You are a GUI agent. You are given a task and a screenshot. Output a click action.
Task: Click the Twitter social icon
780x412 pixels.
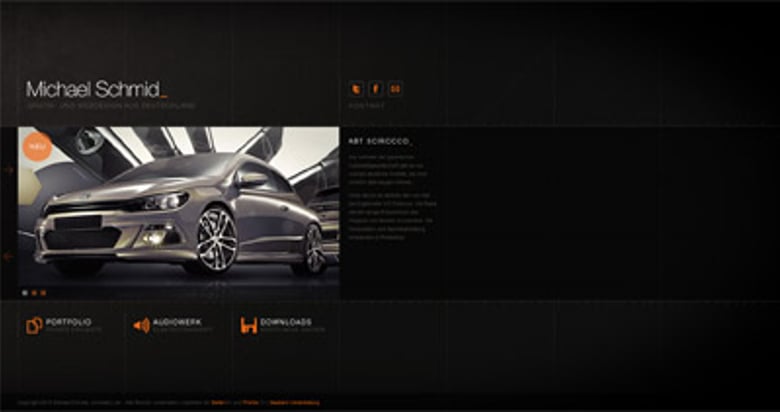(356, 89)
